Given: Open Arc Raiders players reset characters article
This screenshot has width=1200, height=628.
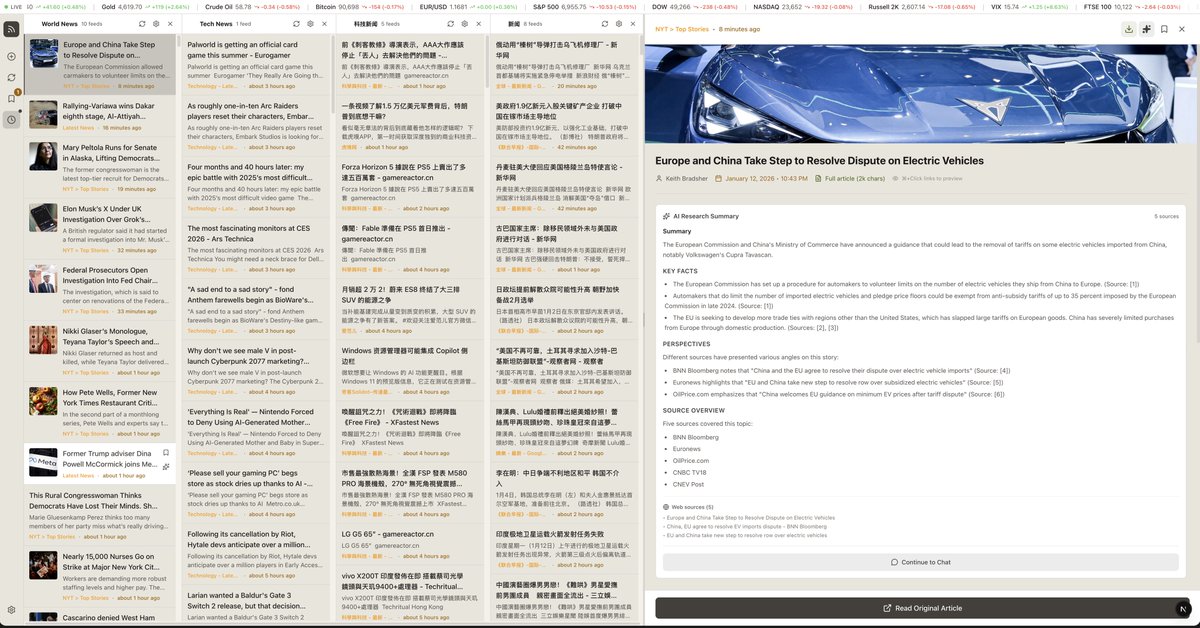Looking at the screenshot, I should click(x=256, y=127).
